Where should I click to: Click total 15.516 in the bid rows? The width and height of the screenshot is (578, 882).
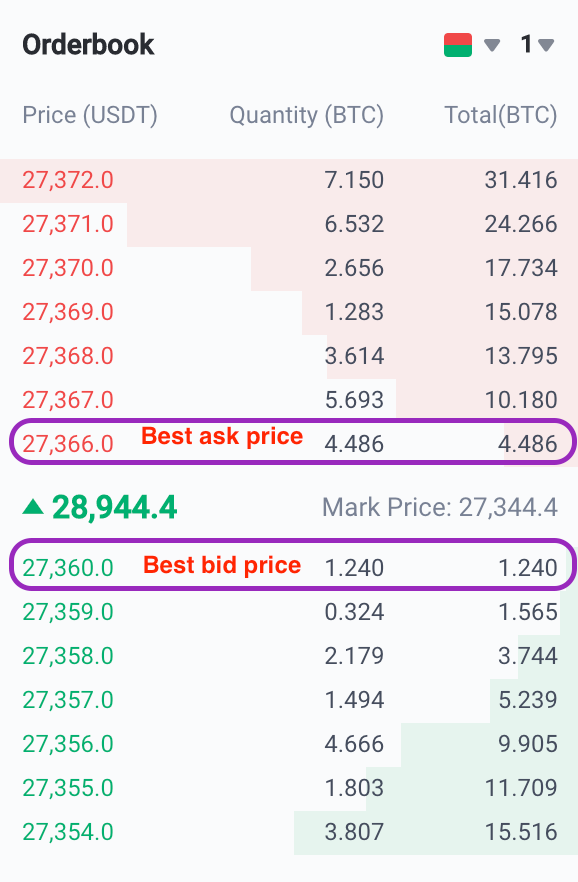click(x=521, y=832)
